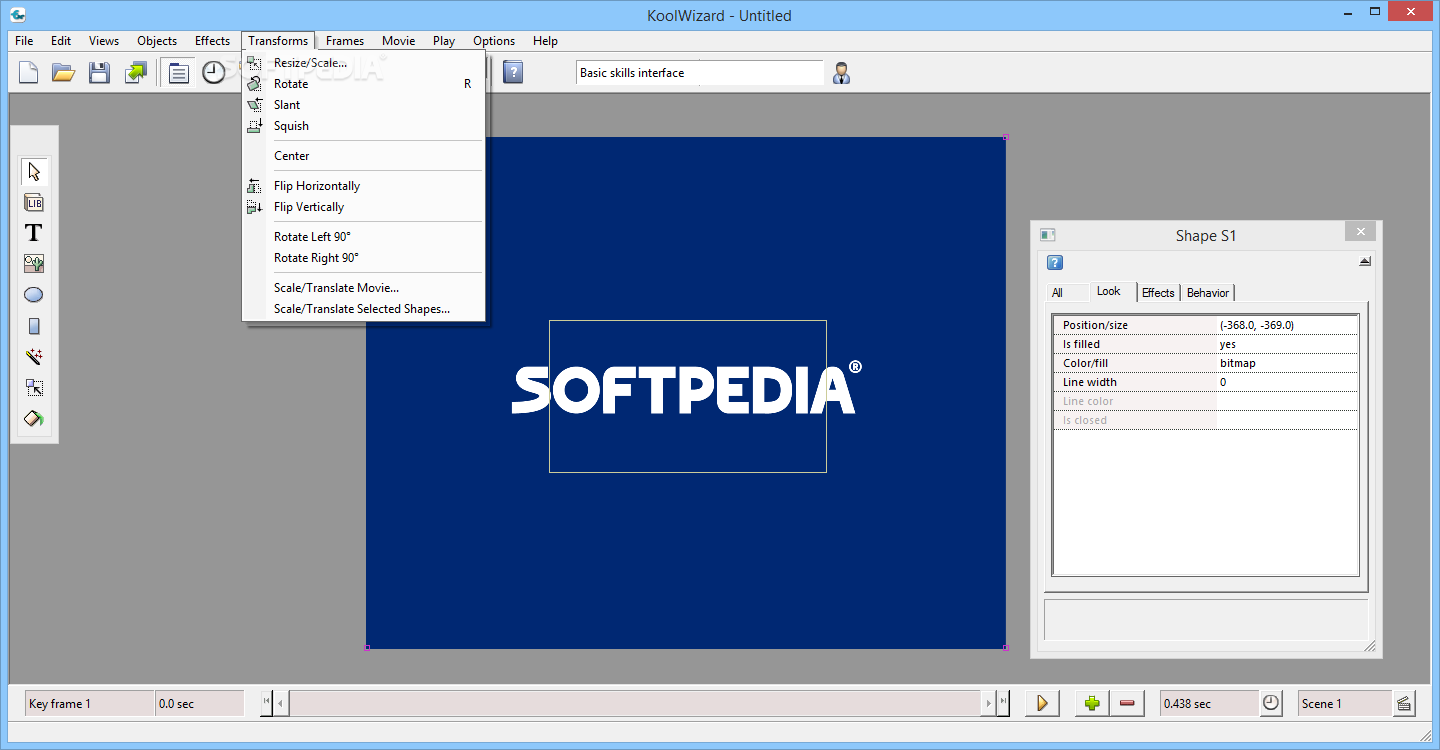Open the File menu
The height and width of the screenshot is (750, 1440).
pyautogui.click(x=24, y=41)
